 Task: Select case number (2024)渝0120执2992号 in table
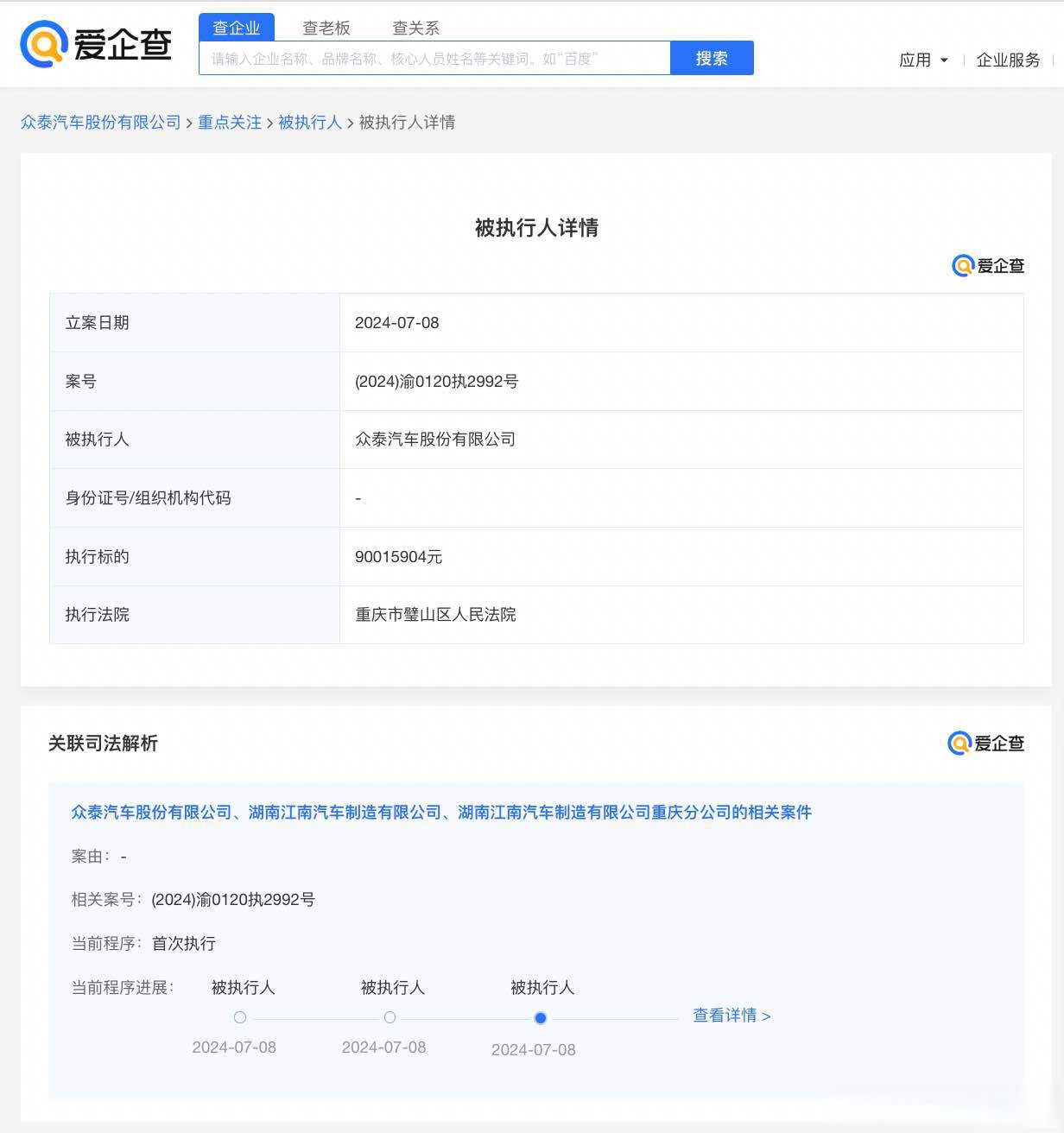click(437, 381)
